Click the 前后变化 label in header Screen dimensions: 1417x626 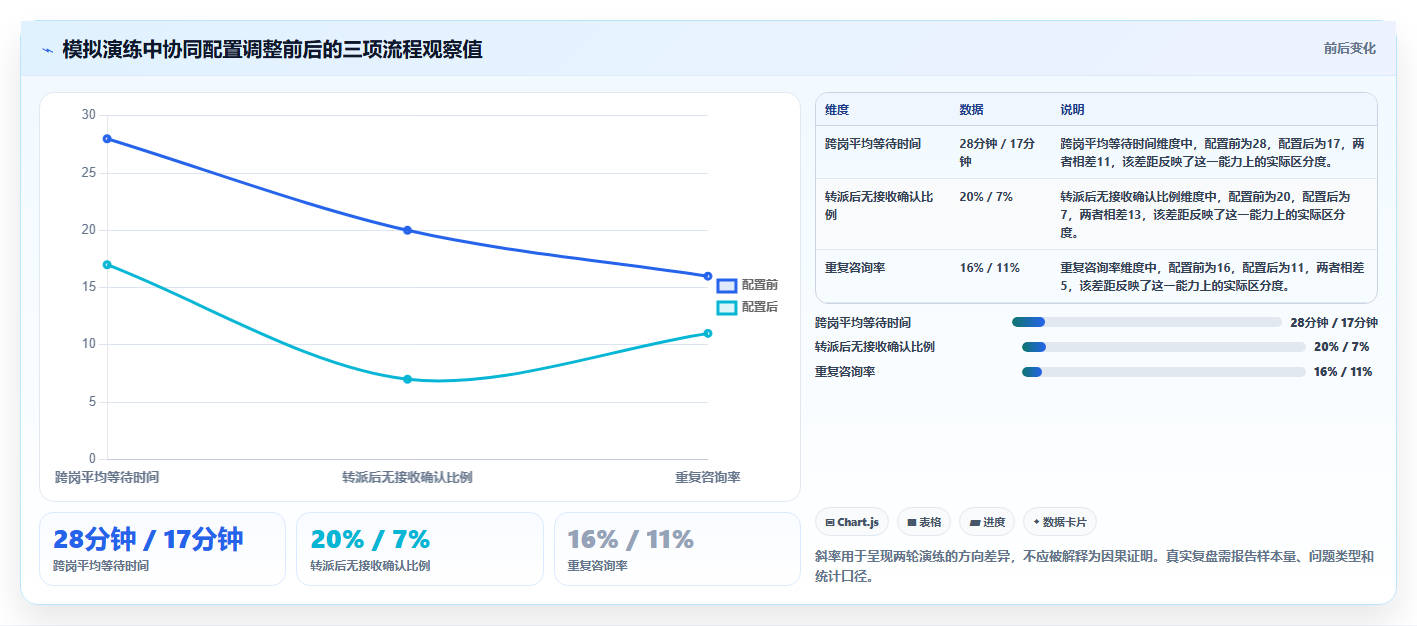coord(1349,48)
